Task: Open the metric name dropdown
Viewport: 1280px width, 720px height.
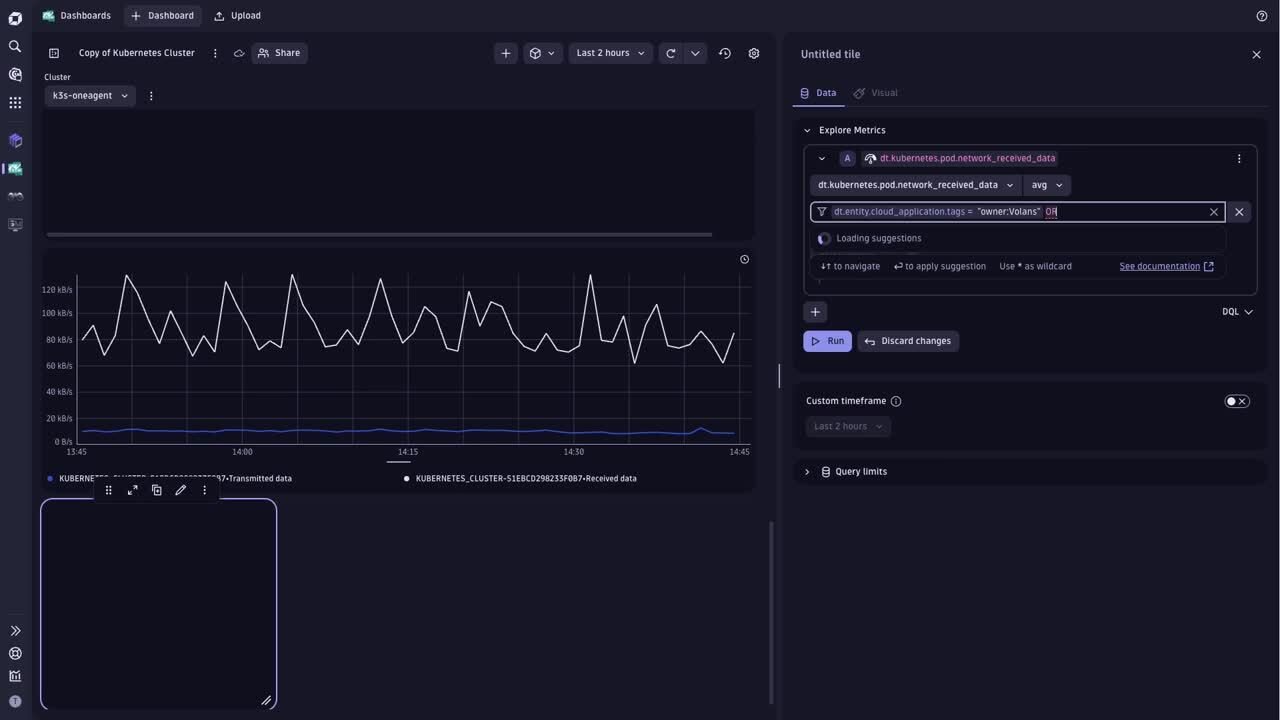Action: (x=916, y=185)
